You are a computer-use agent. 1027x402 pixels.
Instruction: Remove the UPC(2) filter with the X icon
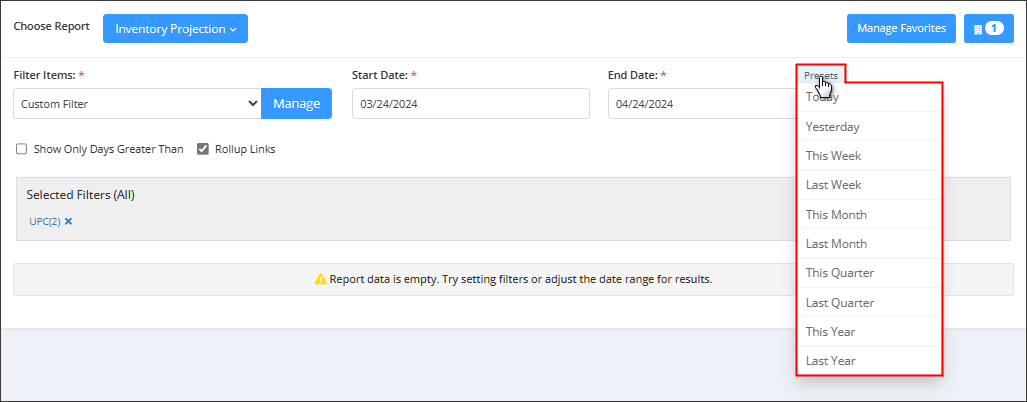68,221
